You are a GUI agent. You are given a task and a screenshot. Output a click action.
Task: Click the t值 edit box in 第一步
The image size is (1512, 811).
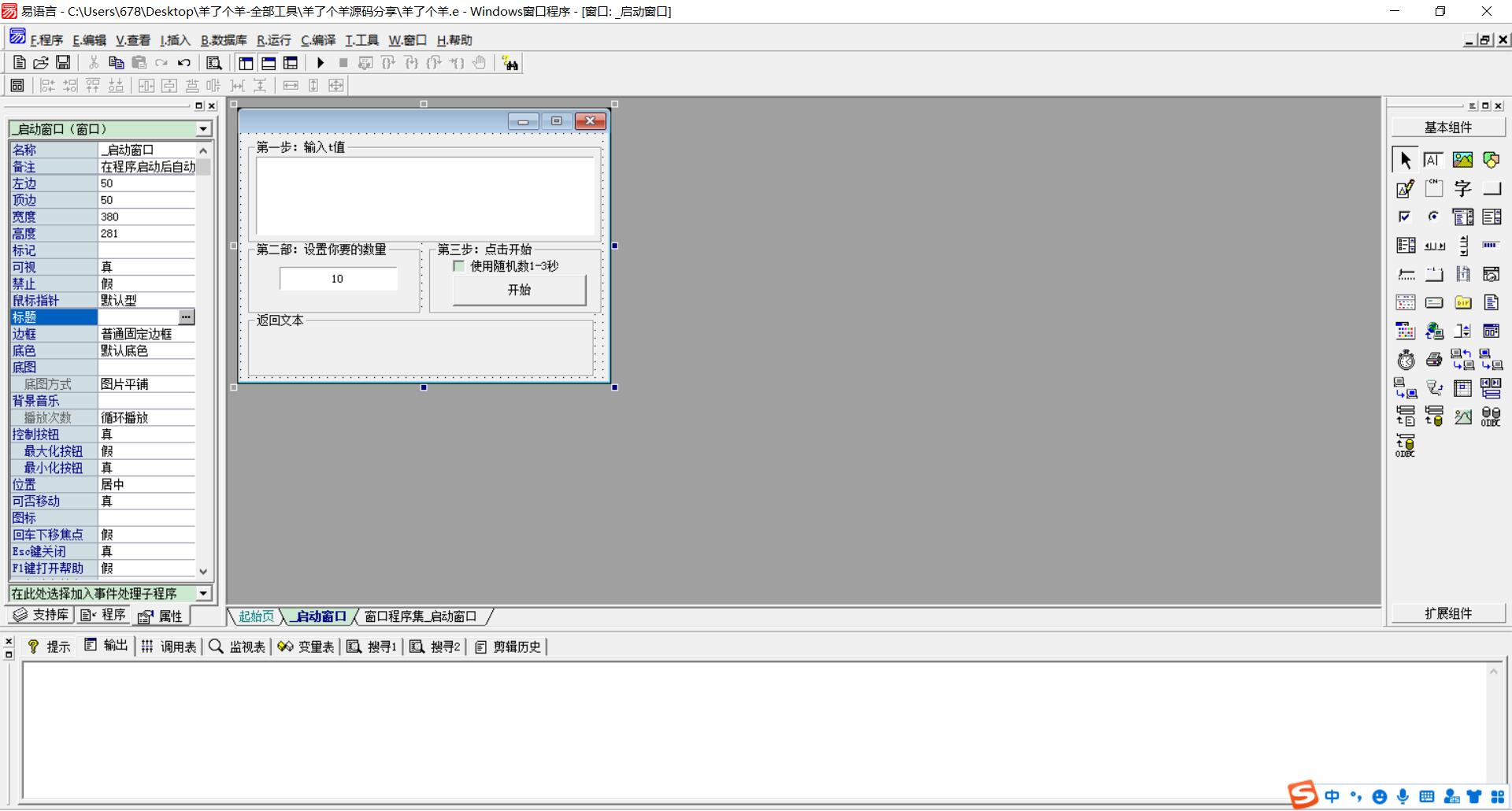(425, 196)
